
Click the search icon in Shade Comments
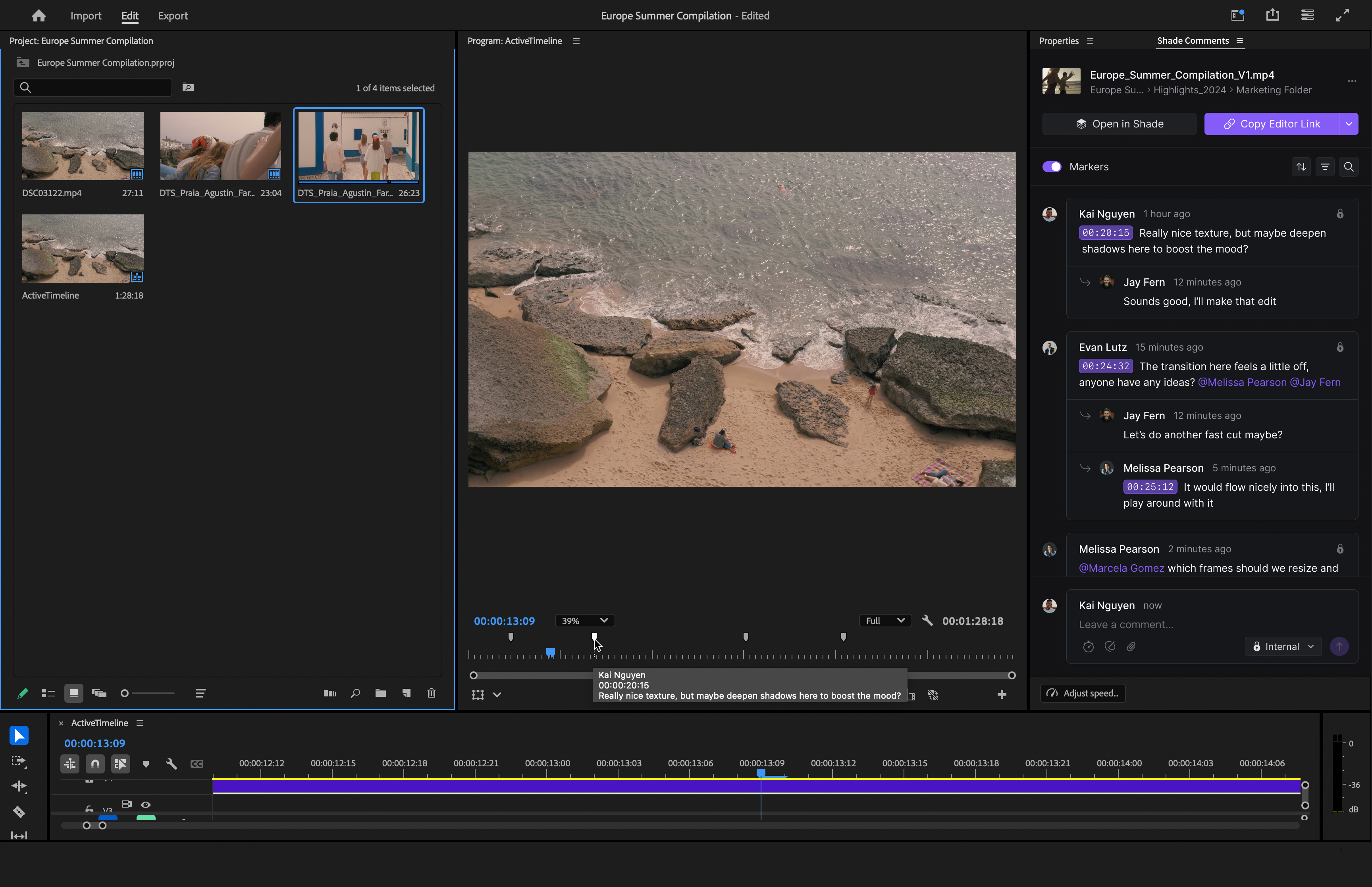click(1349, 167)
